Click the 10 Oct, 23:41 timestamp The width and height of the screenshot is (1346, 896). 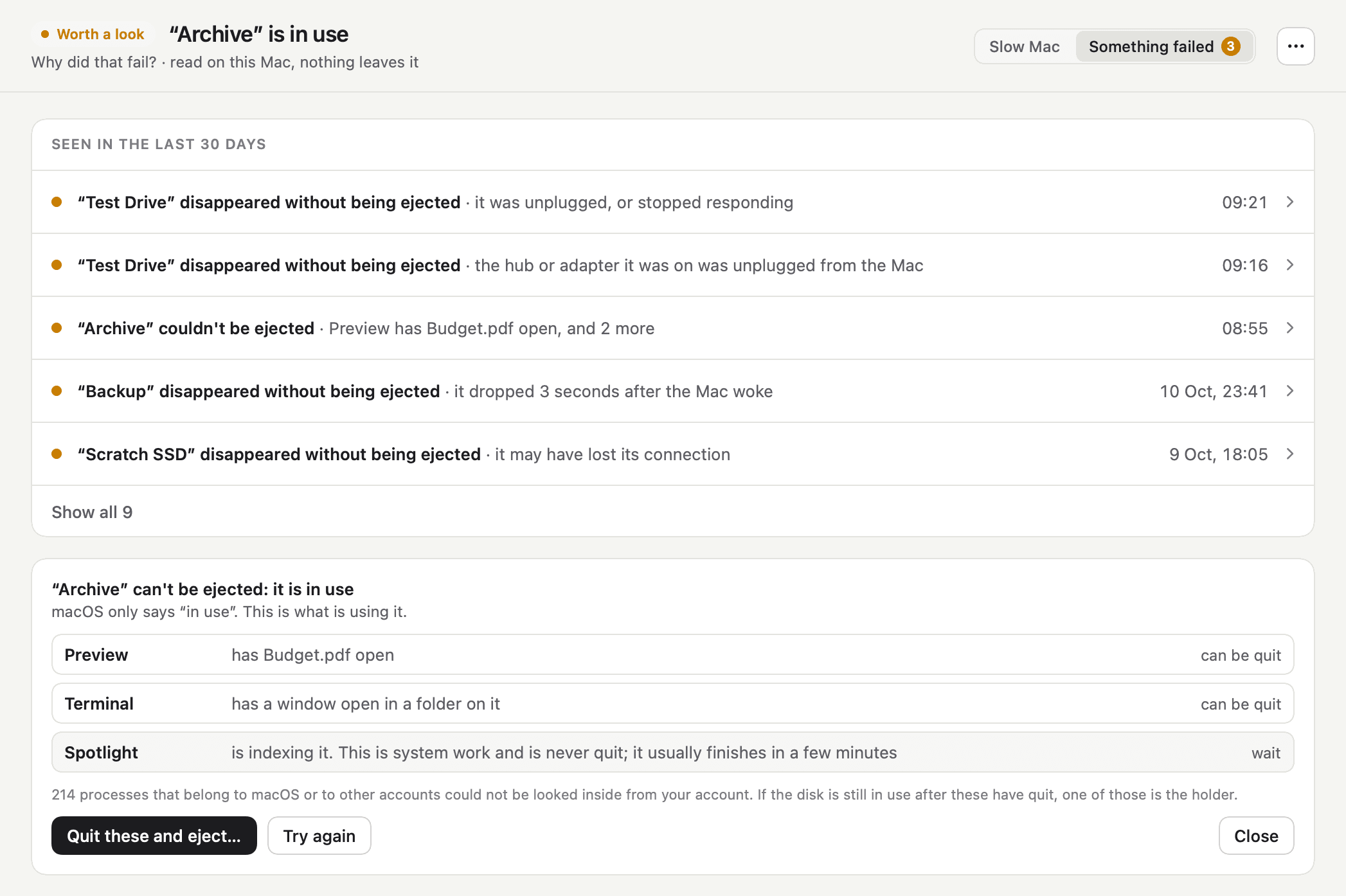point(1214,391)
